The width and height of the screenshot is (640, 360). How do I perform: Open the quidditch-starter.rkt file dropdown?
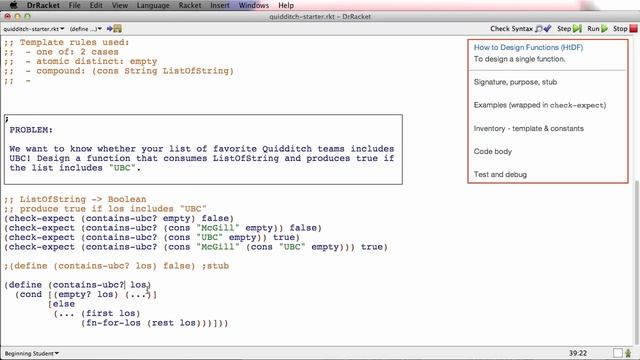(x=34, y=29)
